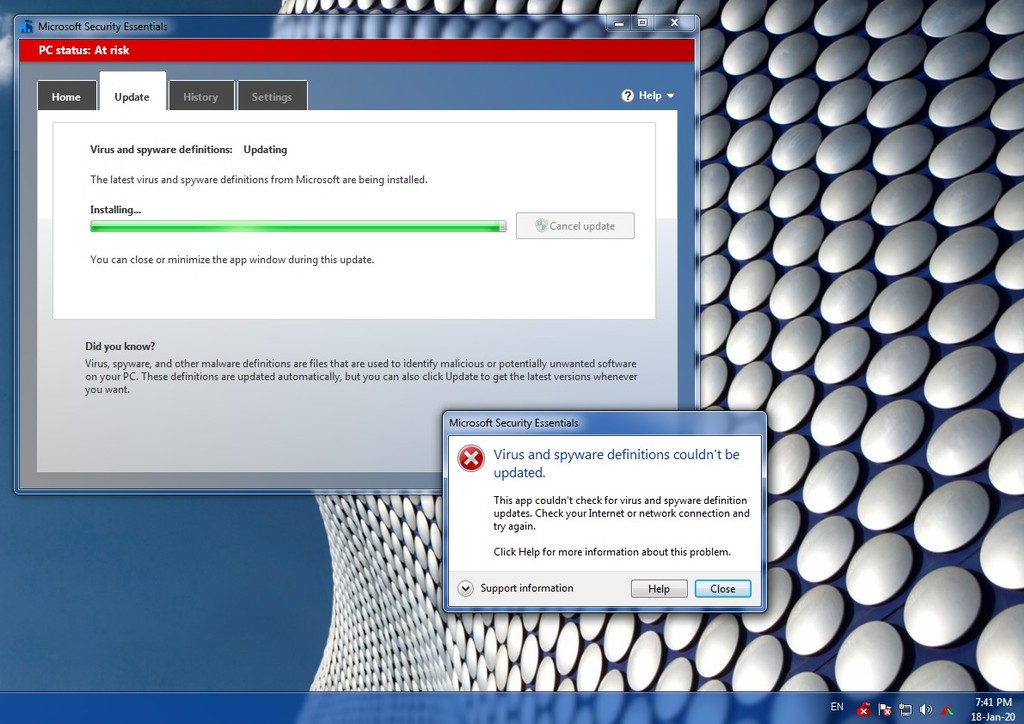The width and height of the screenshot is (1024, 724).
Task: Click the dialog heading about definitions not updated
Action: coord(616,464)
